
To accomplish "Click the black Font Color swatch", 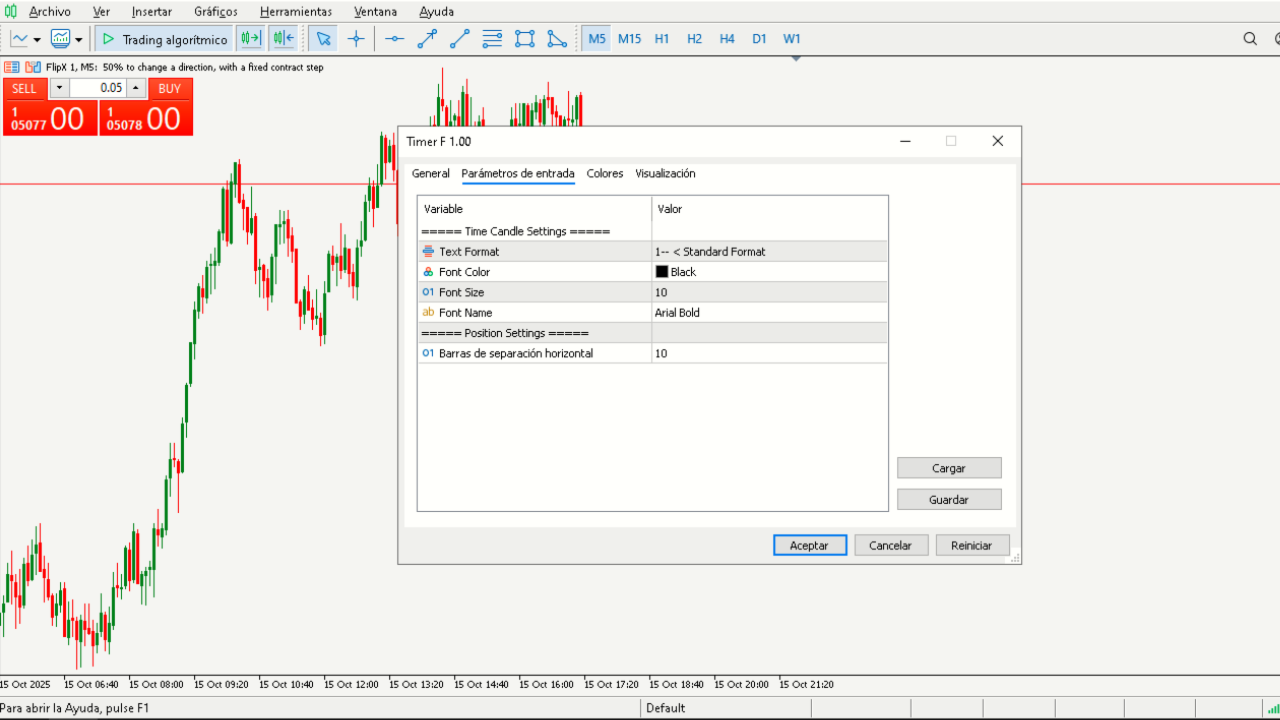I will tap(661, 271).
